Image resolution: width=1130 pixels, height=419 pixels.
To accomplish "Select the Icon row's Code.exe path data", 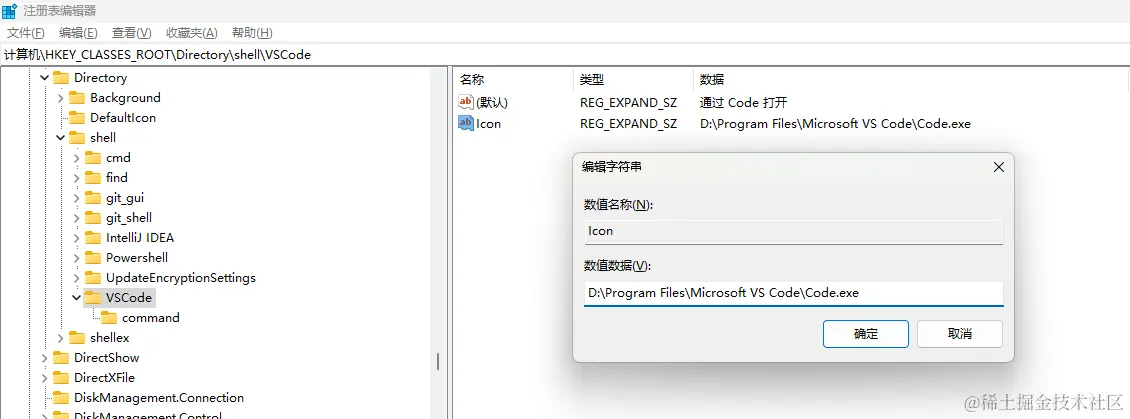I will coord(835,123).
